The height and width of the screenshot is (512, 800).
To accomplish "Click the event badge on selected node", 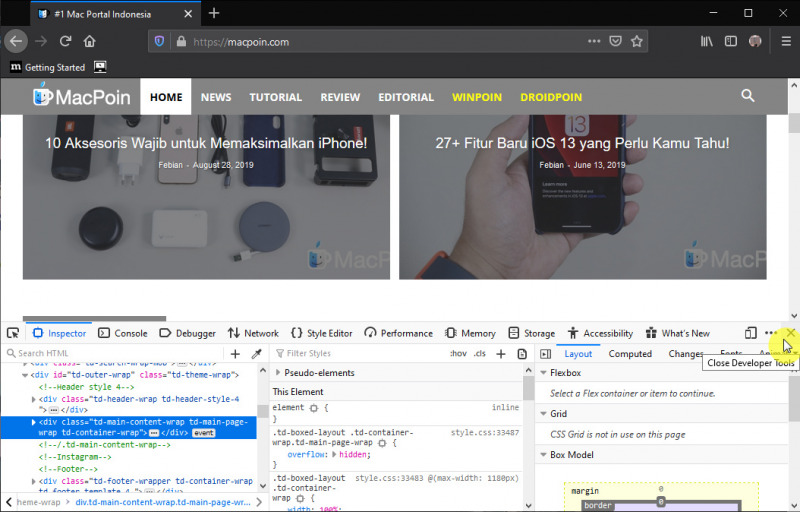I will point(204,433).
